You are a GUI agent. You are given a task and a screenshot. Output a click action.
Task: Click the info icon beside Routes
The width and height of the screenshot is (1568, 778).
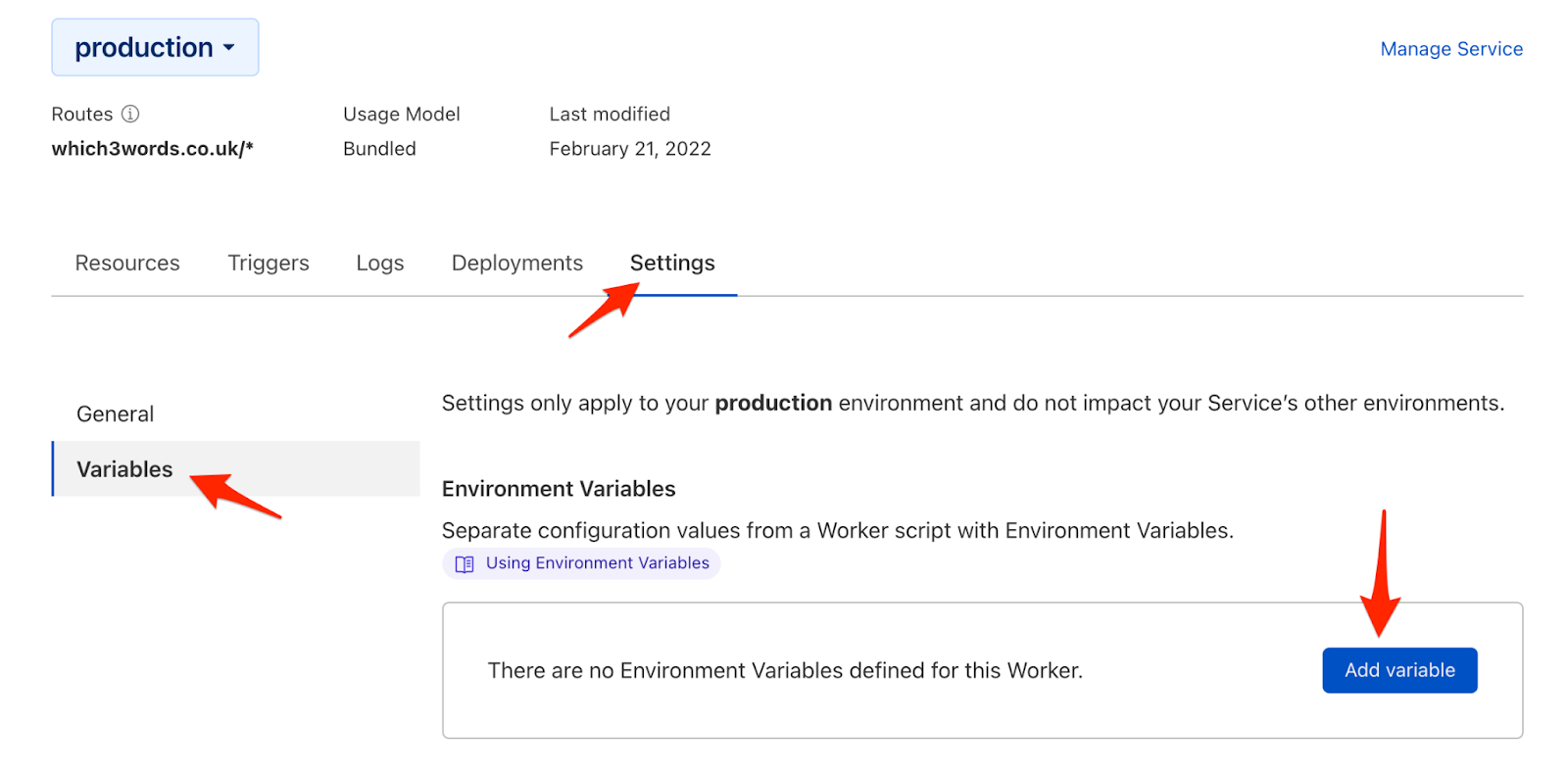coord(130,114)
